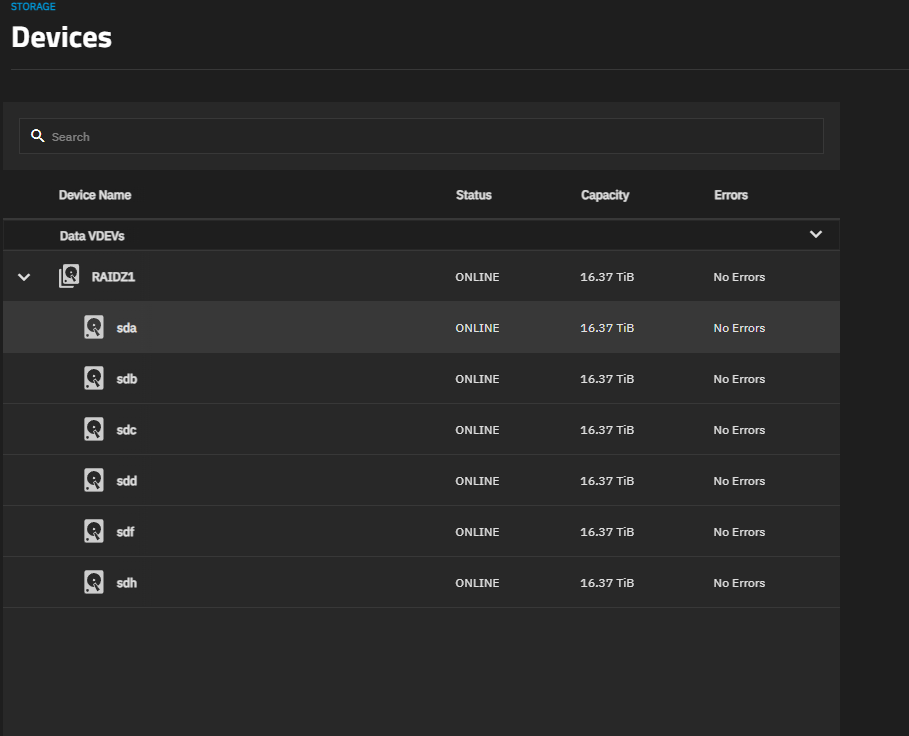Screen dimensions: 909x736
Task: Click the sda disk icon
Action: [94, 328]
